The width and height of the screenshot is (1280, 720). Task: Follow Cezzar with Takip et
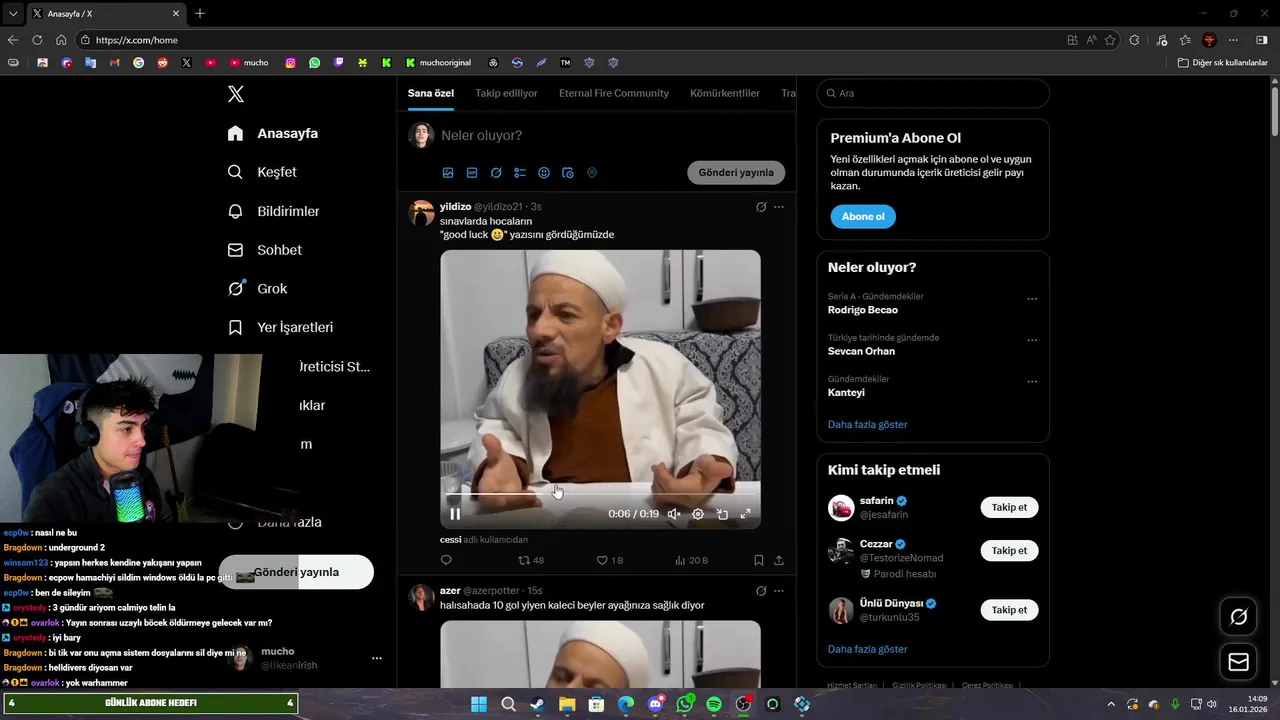click(1009, 550)
